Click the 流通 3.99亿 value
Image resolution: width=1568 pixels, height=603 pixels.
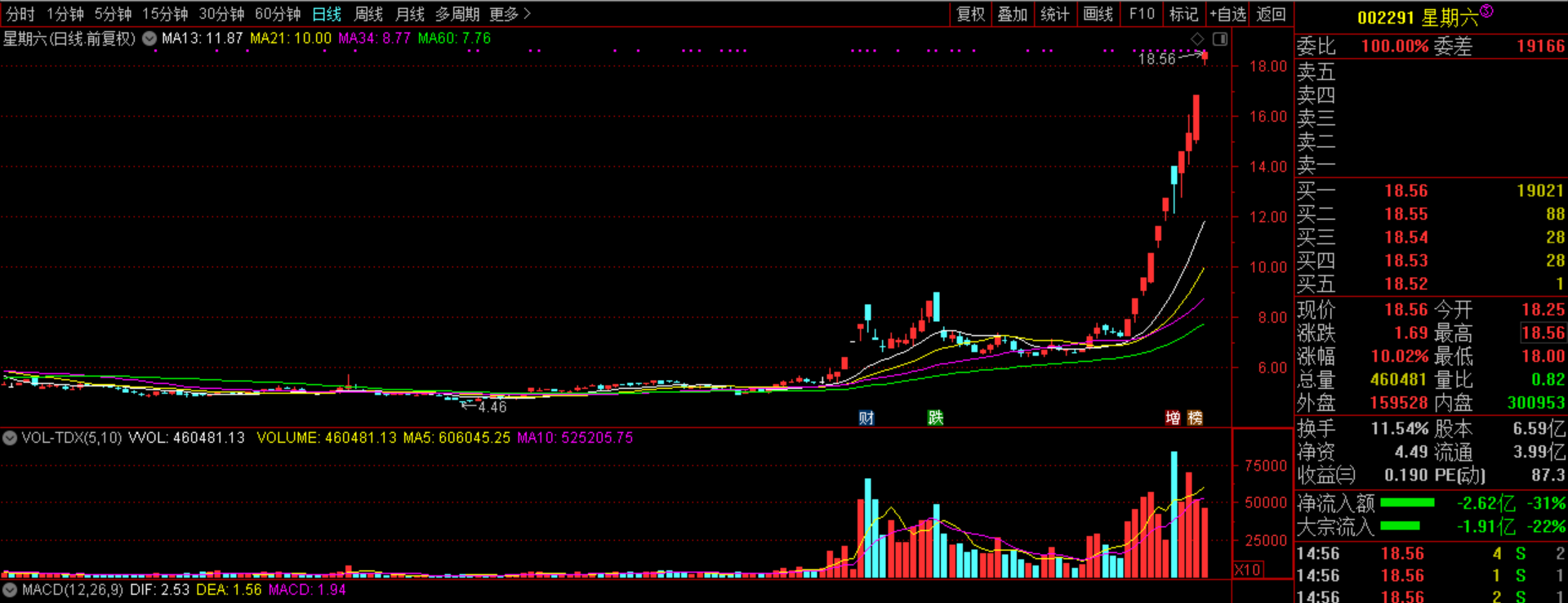coord(1540,452)
